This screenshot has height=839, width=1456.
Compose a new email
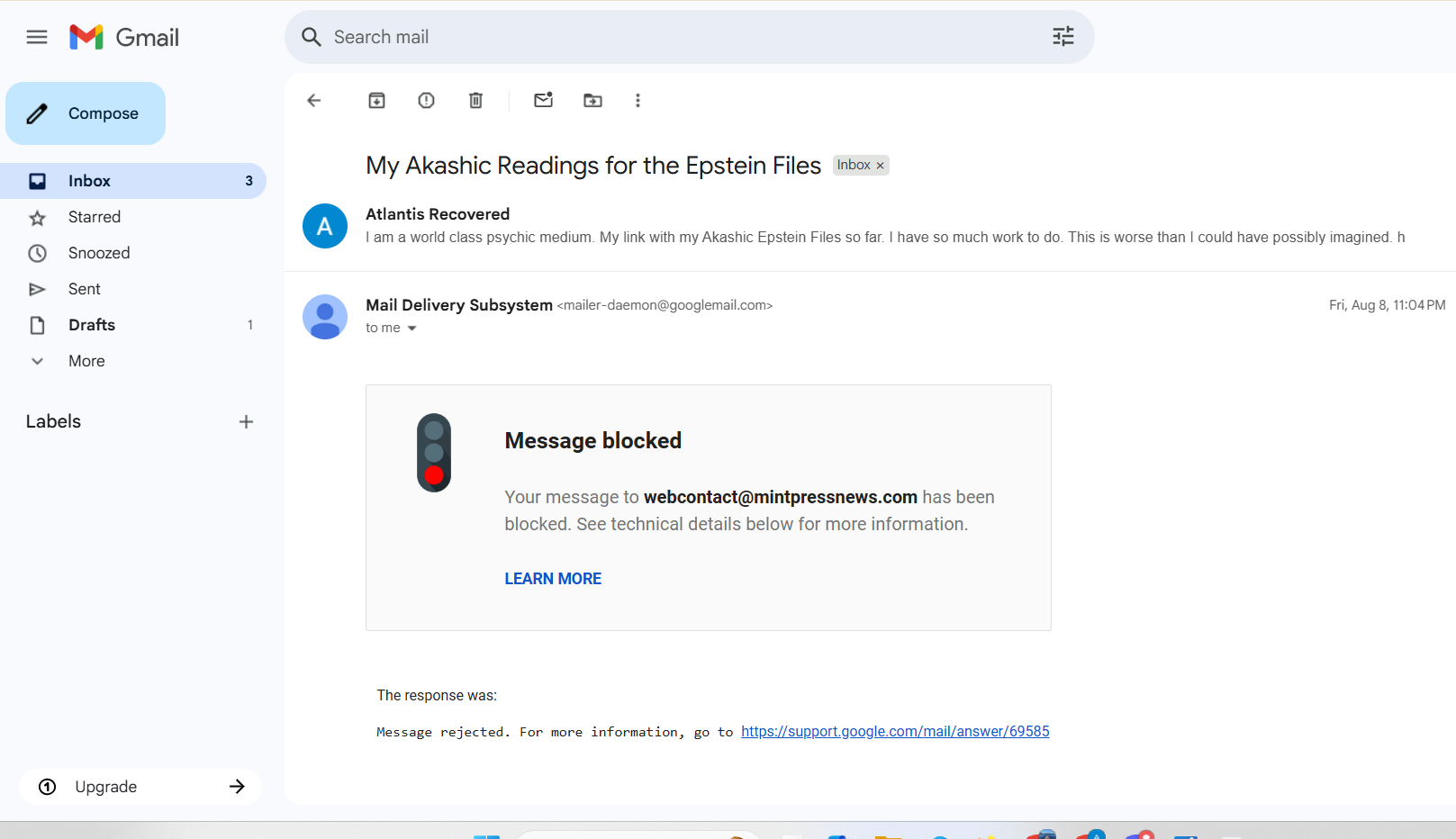click(x=86, y=113)
